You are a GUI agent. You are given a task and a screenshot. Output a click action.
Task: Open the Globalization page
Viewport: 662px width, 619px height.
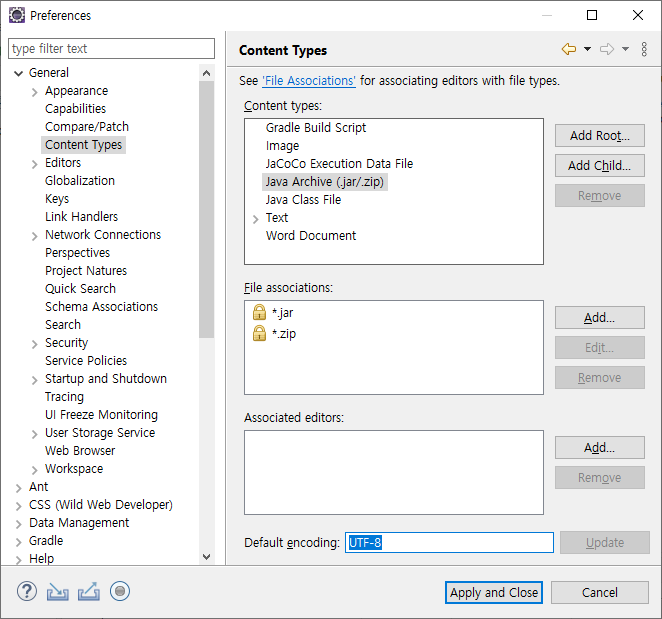coord(80,181)
